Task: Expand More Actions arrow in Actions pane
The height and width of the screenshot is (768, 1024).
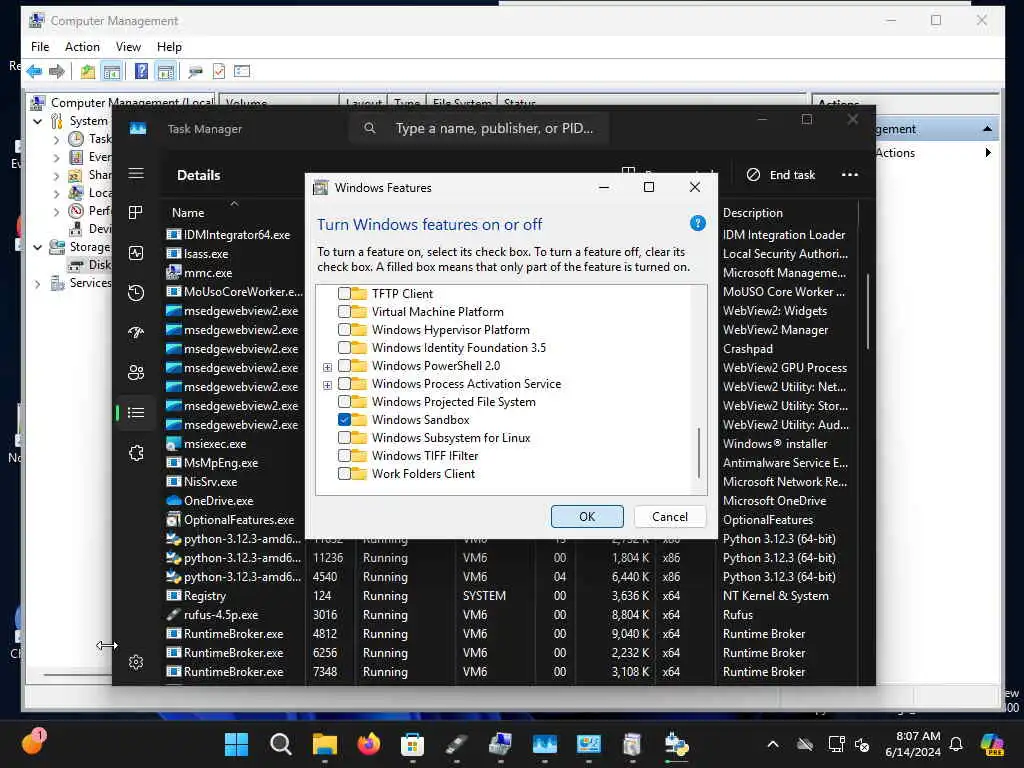Action: (987, 153)
